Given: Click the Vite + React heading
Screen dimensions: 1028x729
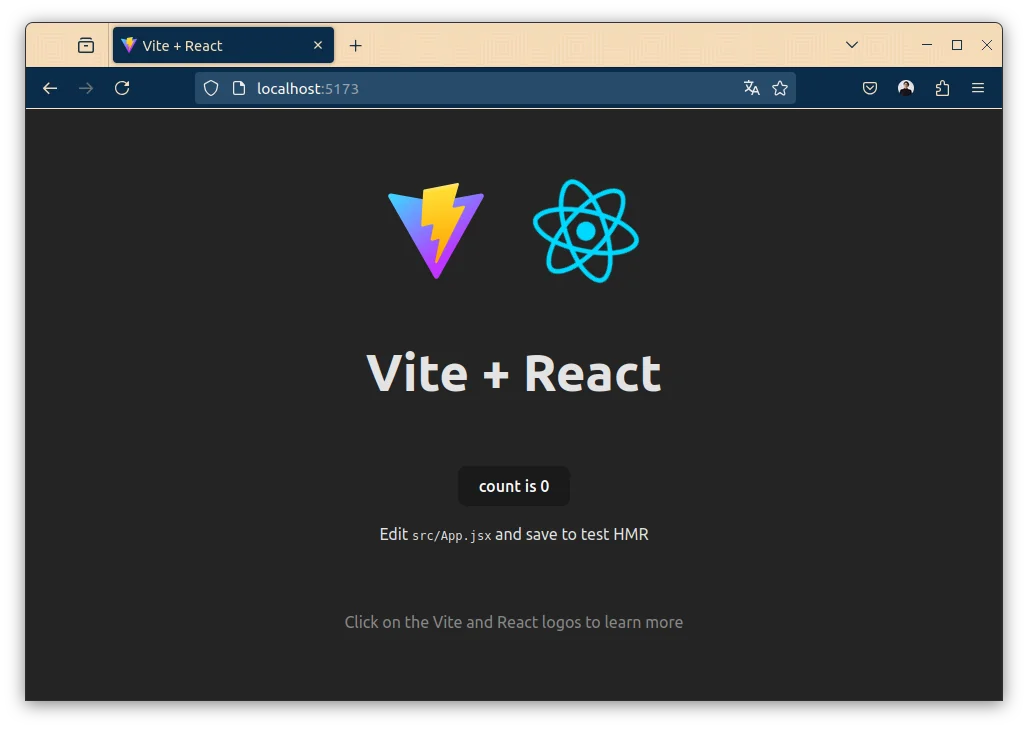Looking at the screenshot, I should point(513,373).
